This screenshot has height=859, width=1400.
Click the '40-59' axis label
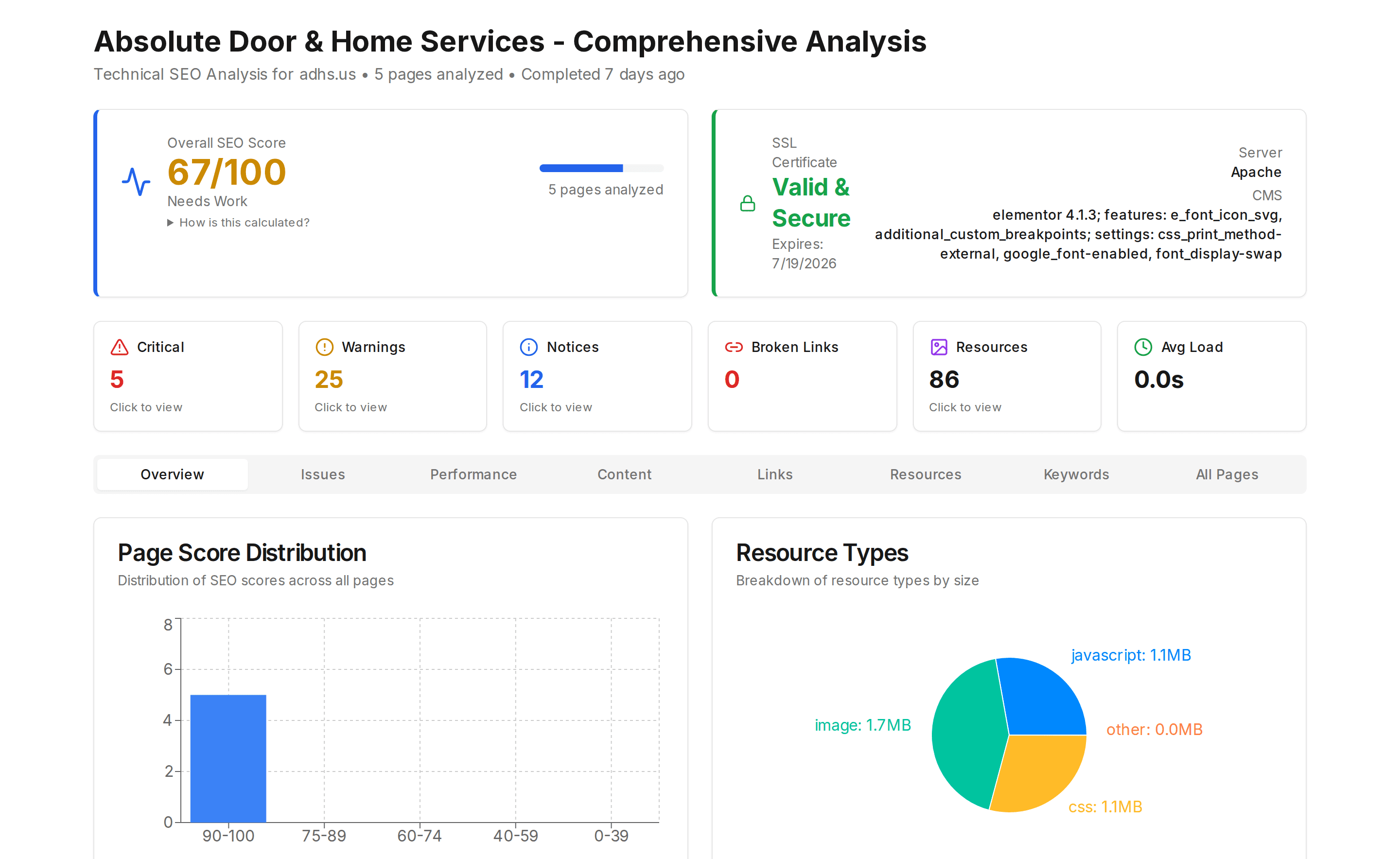(x=515, y=836)
